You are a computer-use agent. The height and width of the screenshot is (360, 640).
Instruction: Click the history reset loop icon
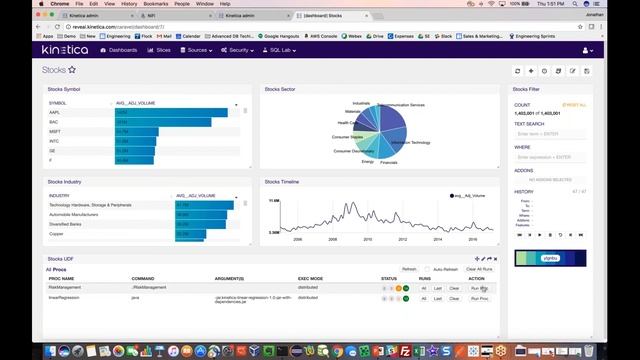(x=560, y=235)
